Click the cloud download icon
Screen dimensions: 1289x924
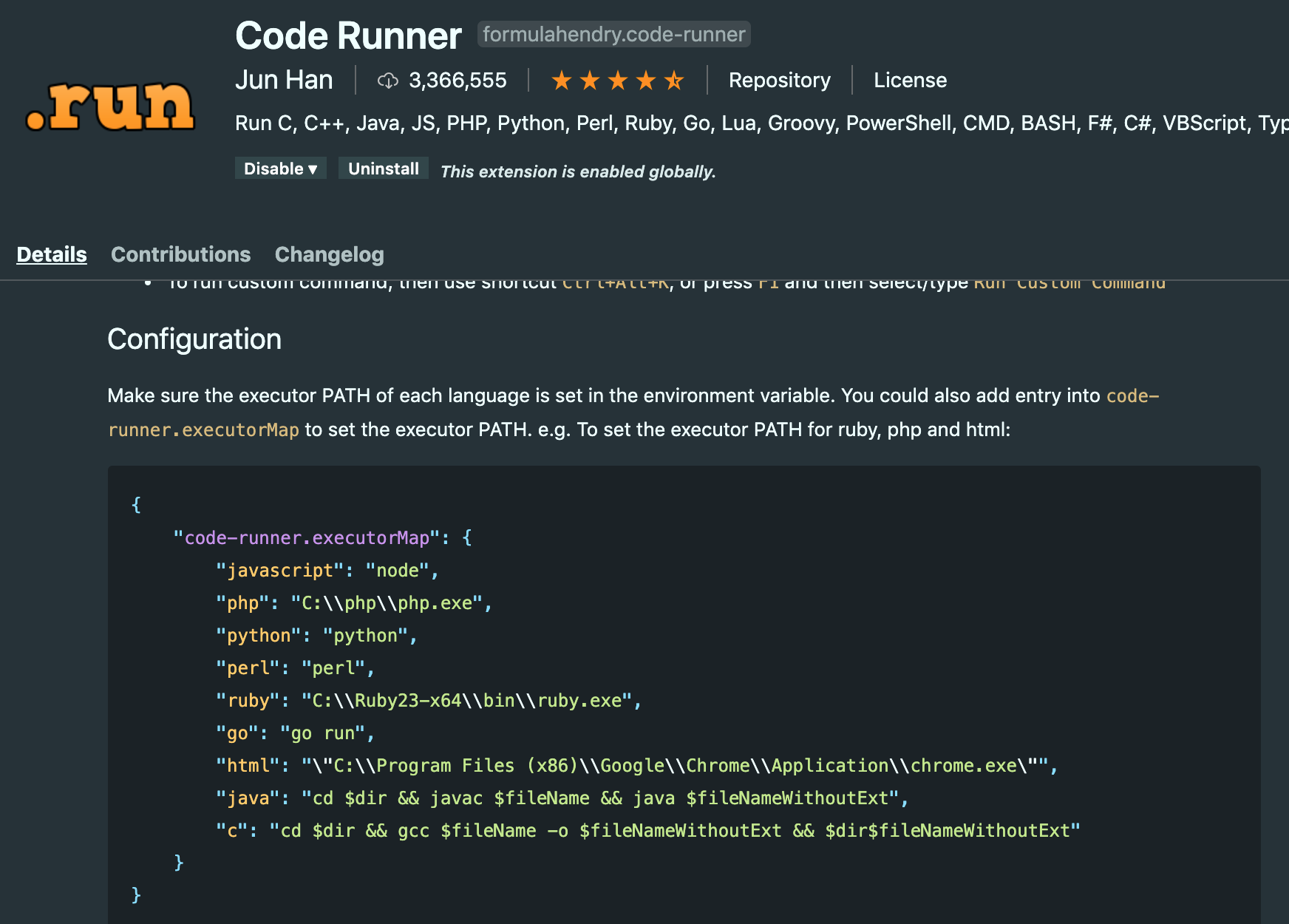388,81
